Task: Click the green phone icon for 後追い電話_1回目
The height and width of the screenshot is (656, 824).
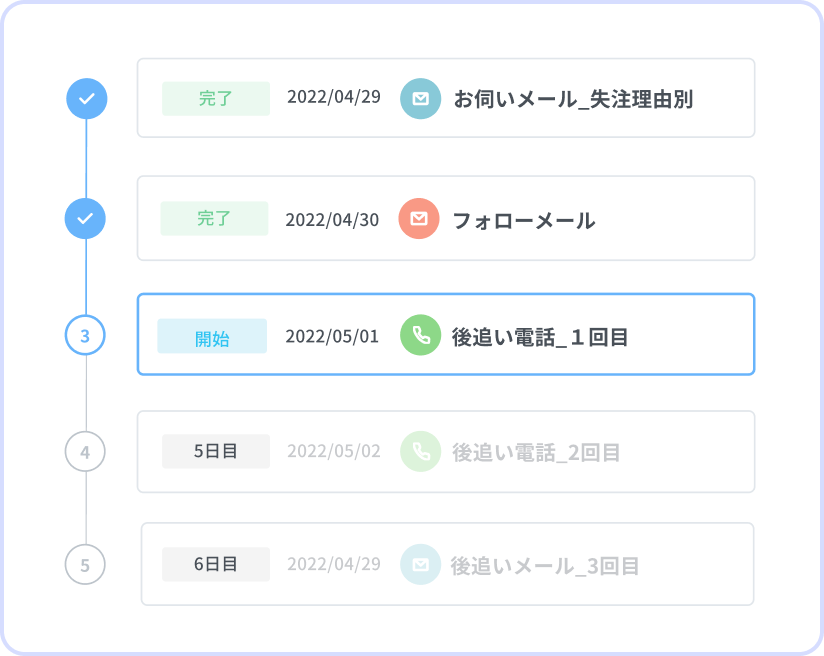Action: [420, 335]
